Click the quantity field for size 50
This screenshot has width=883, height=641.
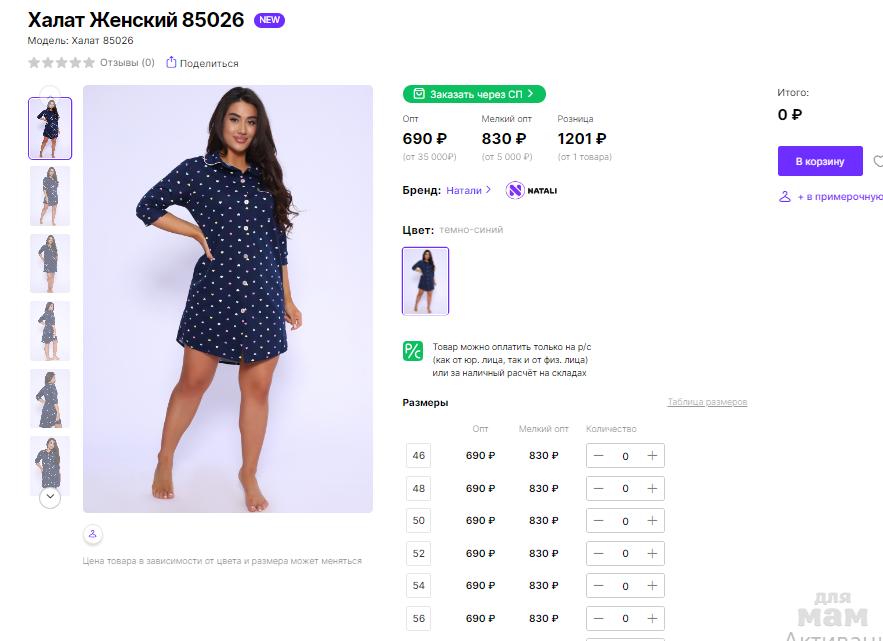tap(625, 521)
